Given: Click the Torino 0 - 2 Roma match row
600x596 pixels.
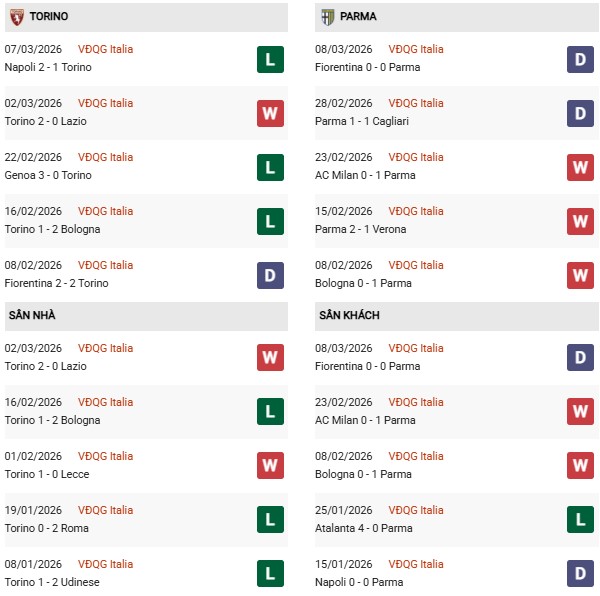Looking at the screenshot, I should point(48,528).
